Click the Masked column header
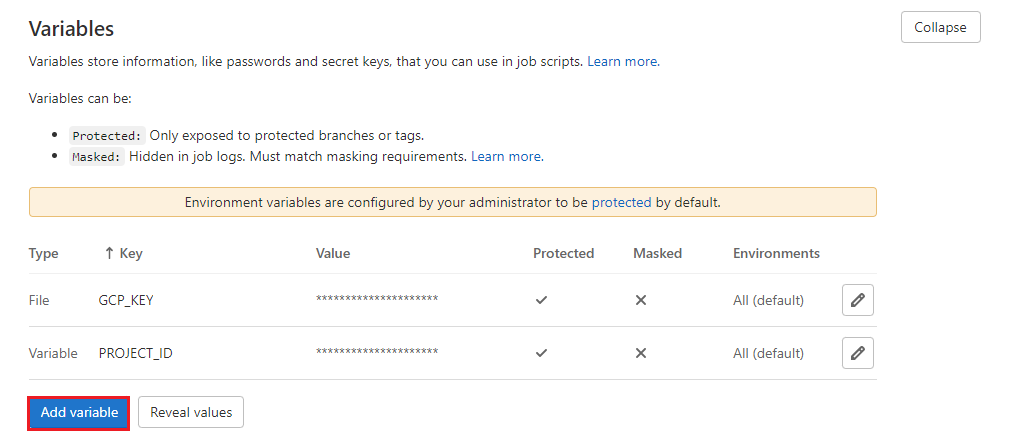This screenshot has height=445, width=1013. click(657, 253)
